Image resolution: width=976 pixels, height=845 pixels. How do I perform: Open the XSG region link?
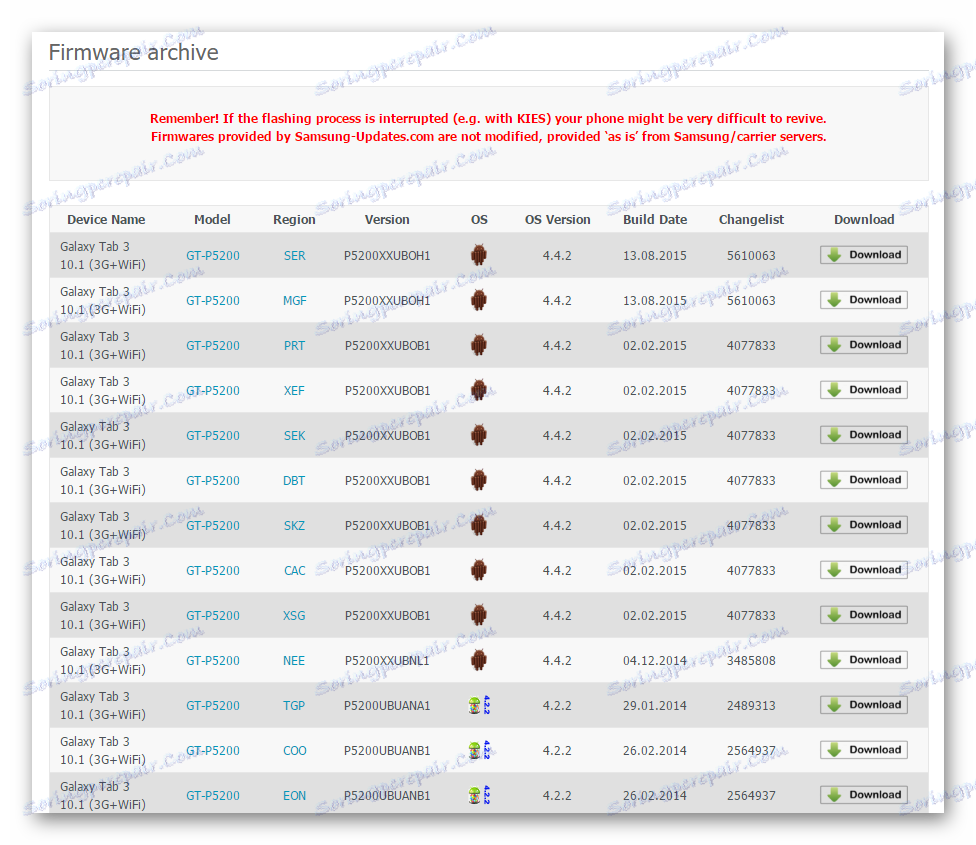[294, 615]
